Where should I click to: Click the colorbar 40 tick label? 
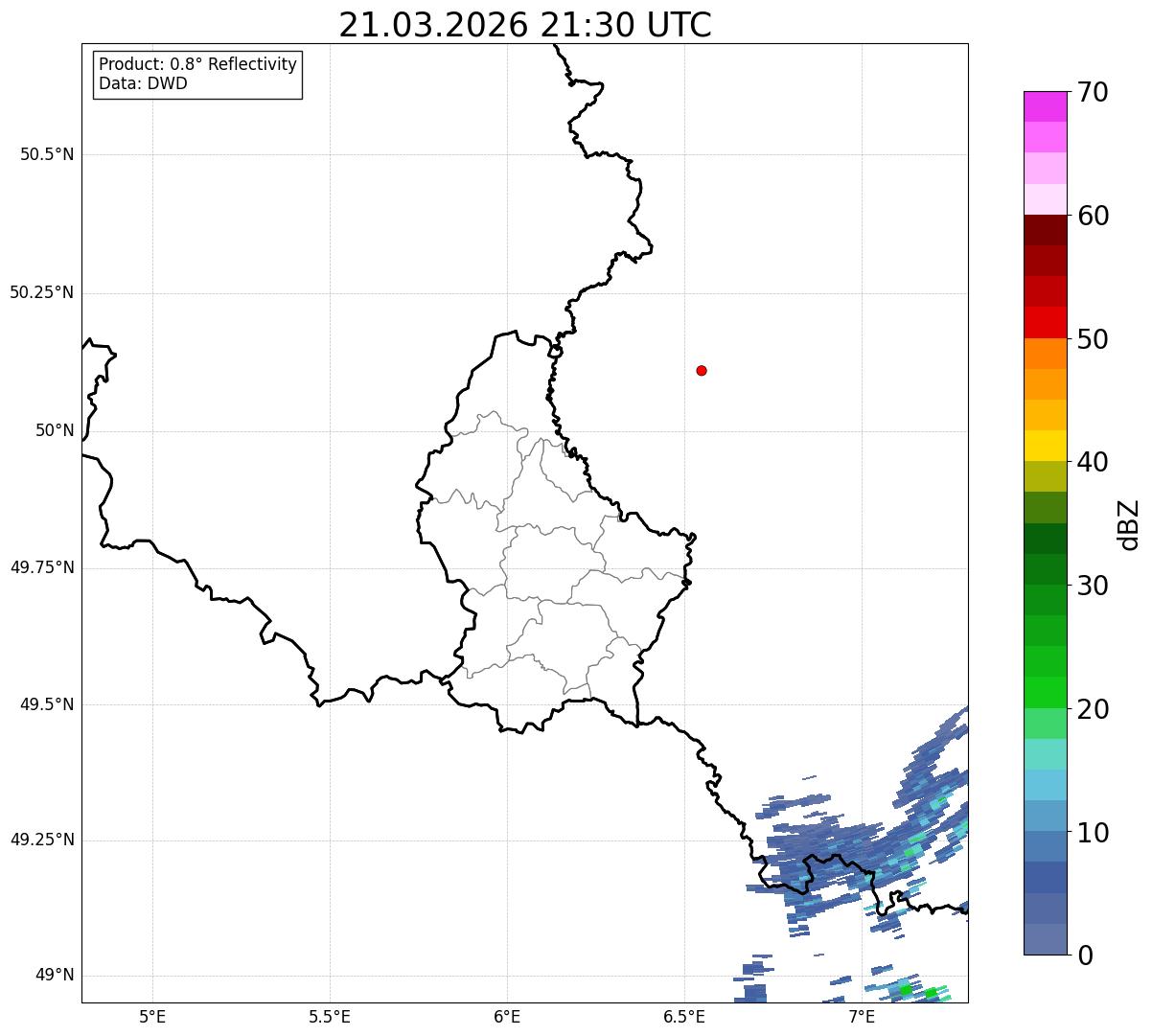pos(1094,462)
